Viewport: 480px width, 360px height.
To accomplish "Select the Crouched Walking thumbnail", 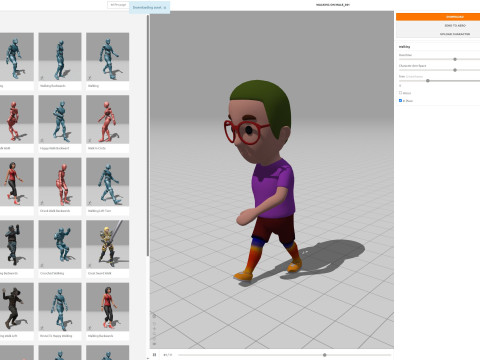I will pos(60,244).
